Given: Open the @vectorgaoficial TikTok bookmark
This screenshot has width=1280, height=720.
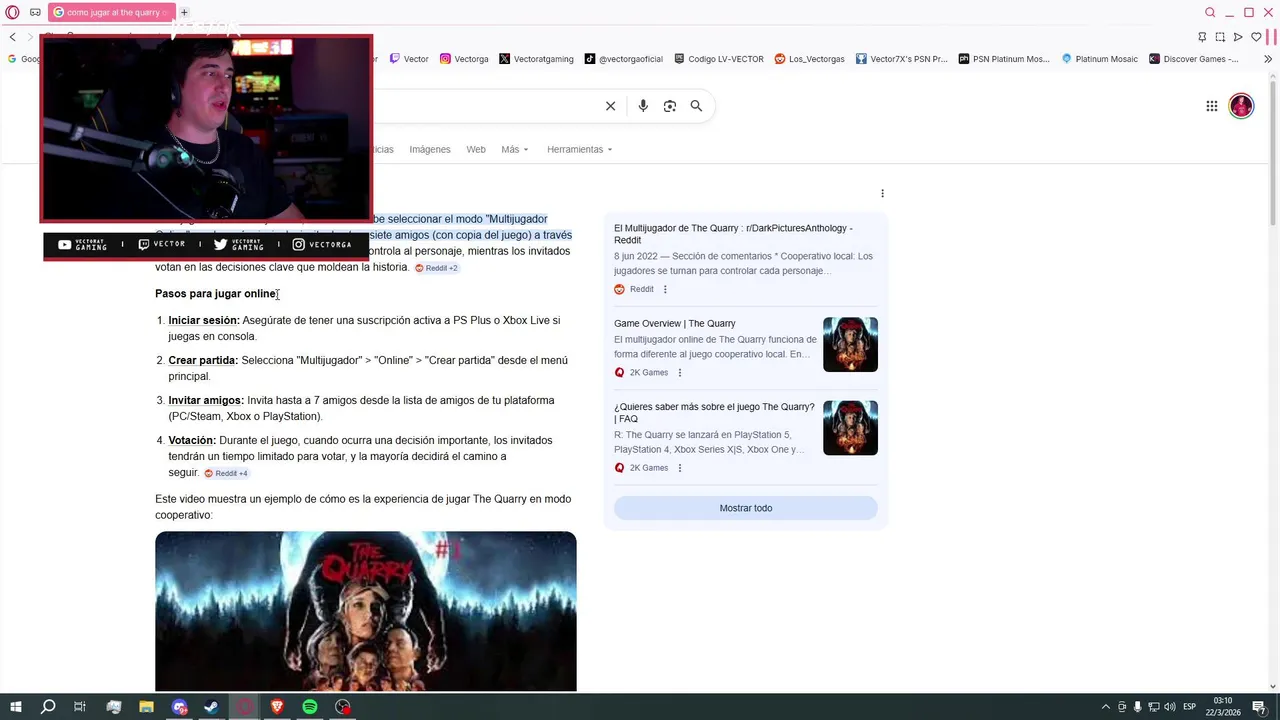Looking at the screenshot, I should coord(624,59).
